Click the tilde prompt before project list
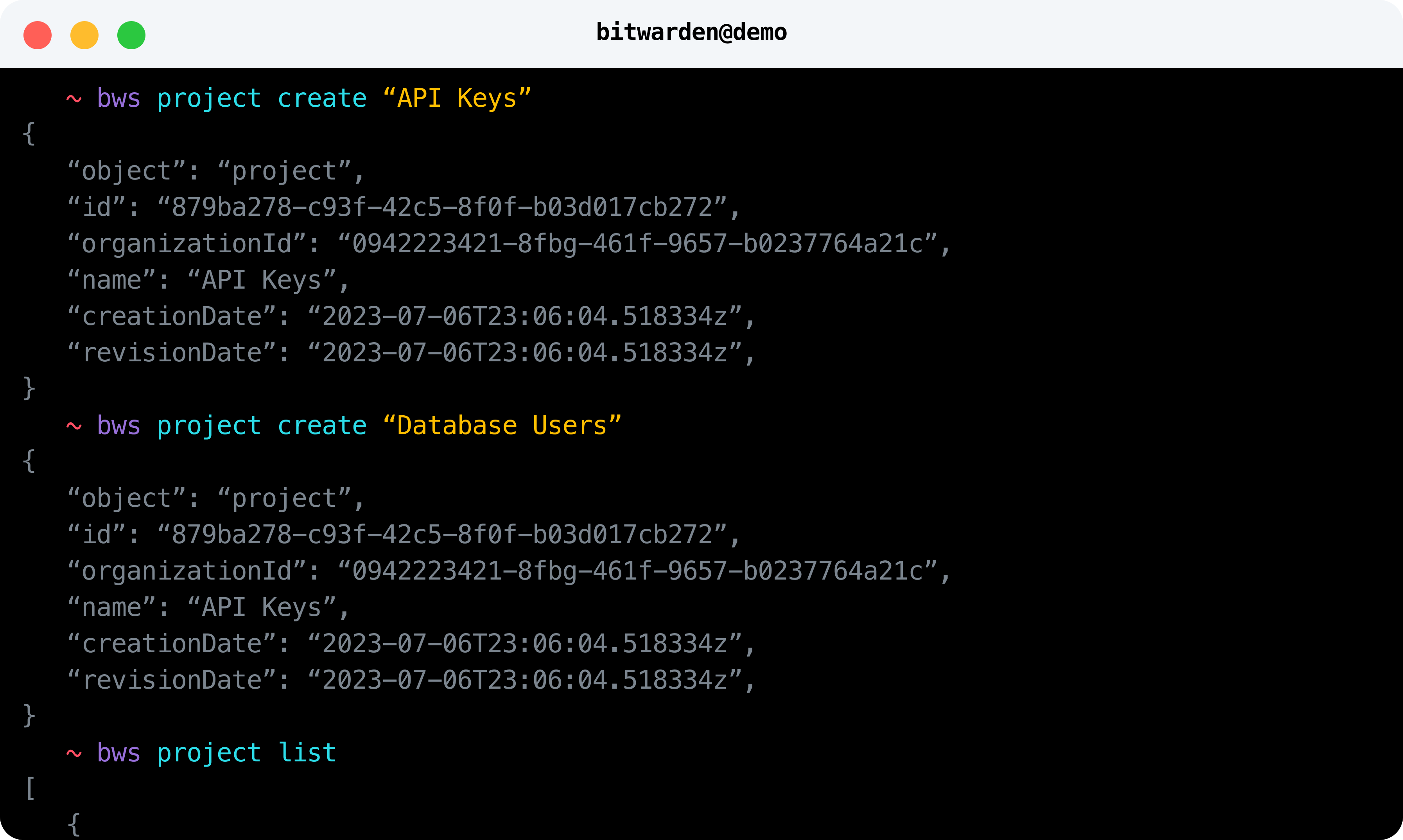The image size is (1403, 840). pos(73,752)
